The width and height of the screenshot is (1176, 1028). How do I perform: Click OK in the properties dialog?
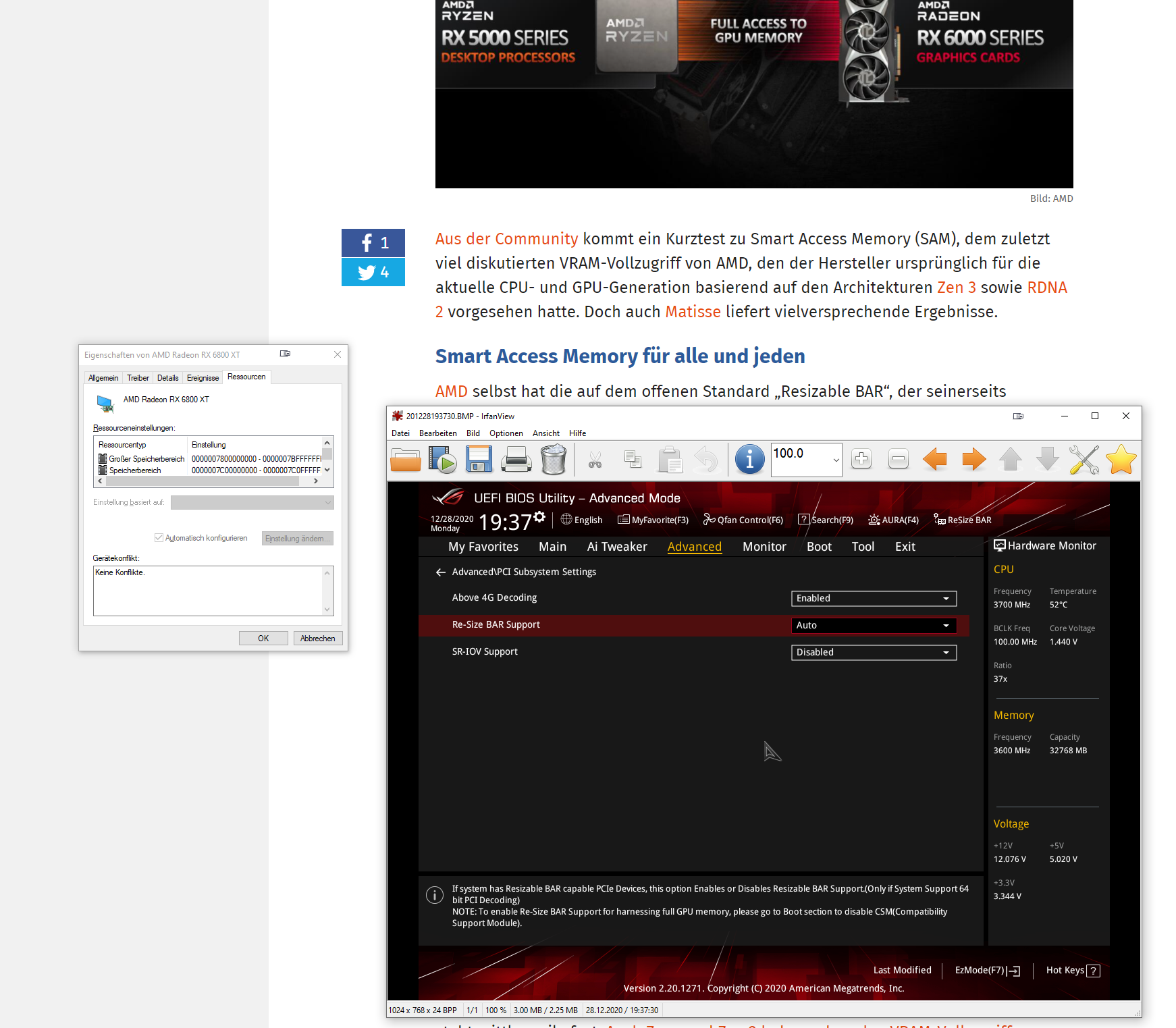pyautogui.click(x=263, y=639)
